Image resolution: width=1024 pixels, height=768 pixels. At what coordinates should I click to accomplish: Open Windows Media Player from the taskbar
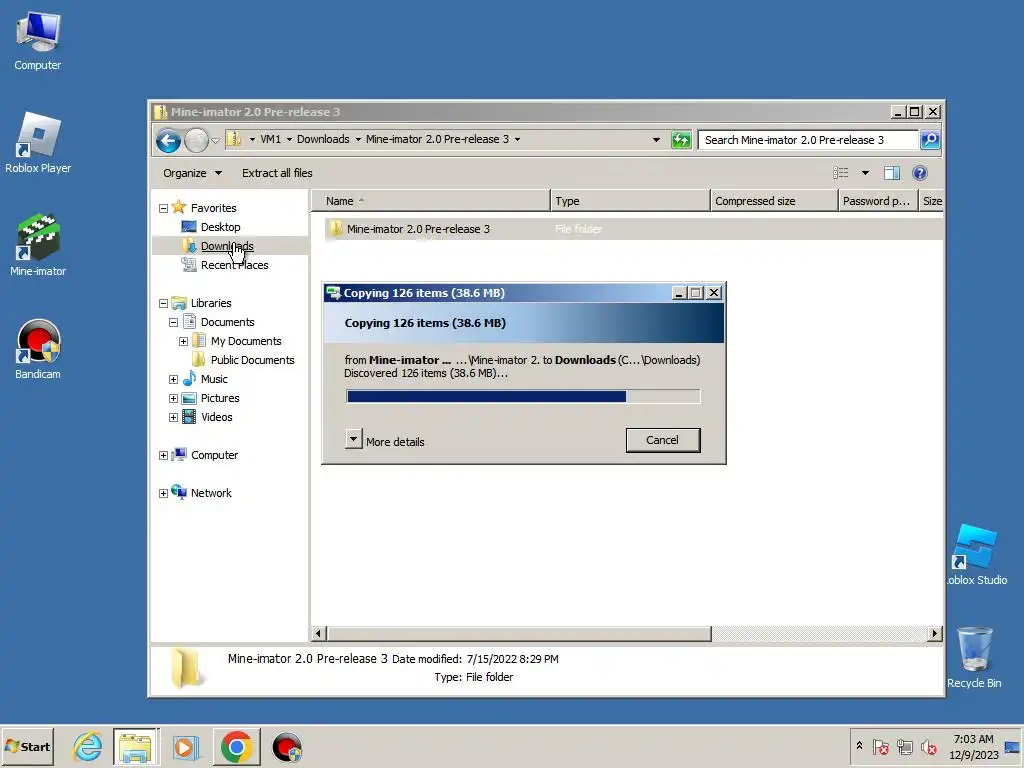pyautogui.click(x=185, y=746)
